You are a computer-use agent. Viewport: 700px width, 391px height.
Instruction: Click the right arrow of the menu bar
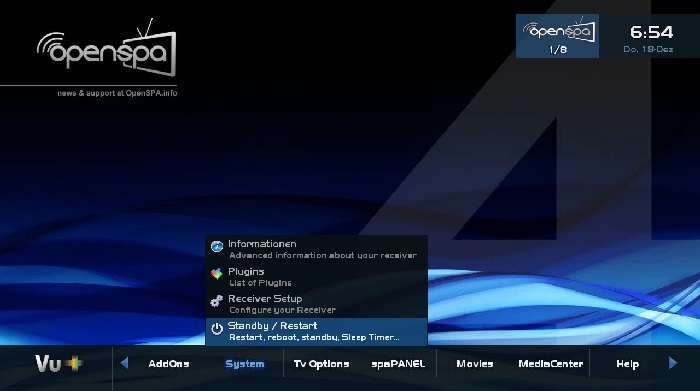(x=673, y=363)
